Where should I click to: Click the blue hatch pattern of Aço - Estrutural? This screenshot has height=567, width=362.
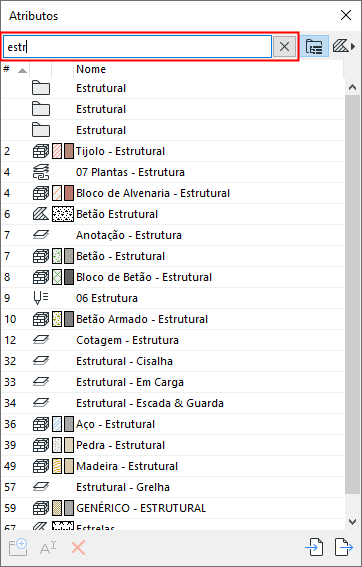click(57, 424)
